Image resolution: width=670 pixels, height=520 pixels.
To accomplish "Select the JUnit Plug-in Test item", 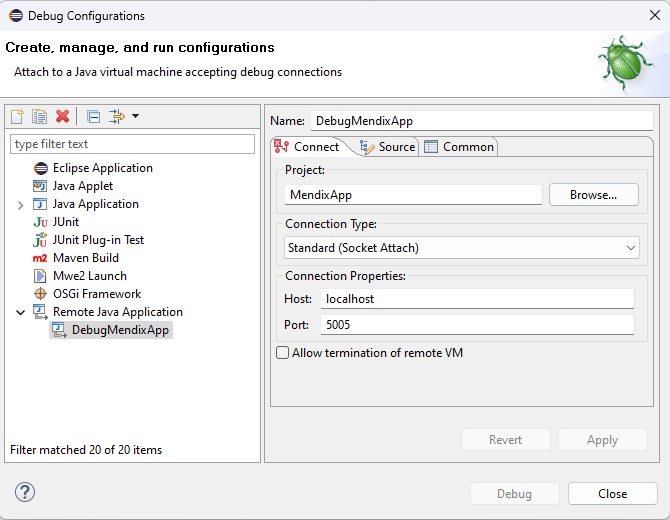I will [x=98, y=240].
